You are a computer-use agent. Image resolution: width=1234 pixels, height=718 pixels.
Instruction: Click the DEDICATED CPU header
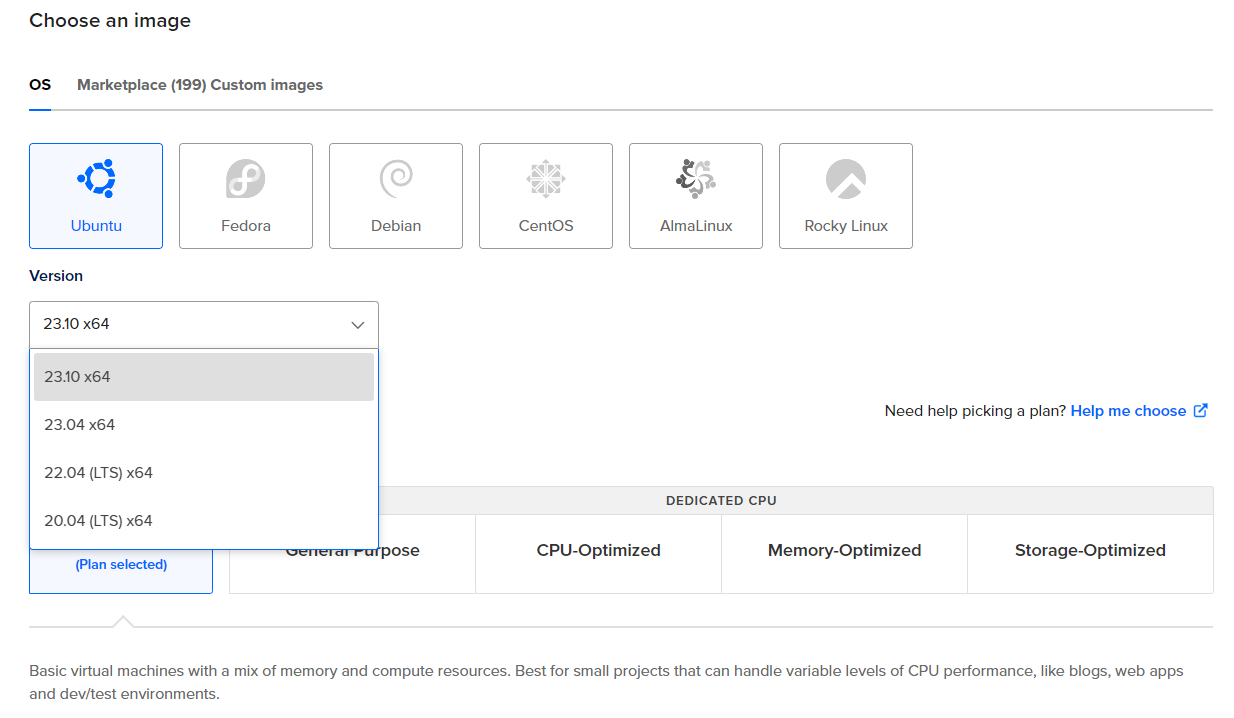pos(721,501)
